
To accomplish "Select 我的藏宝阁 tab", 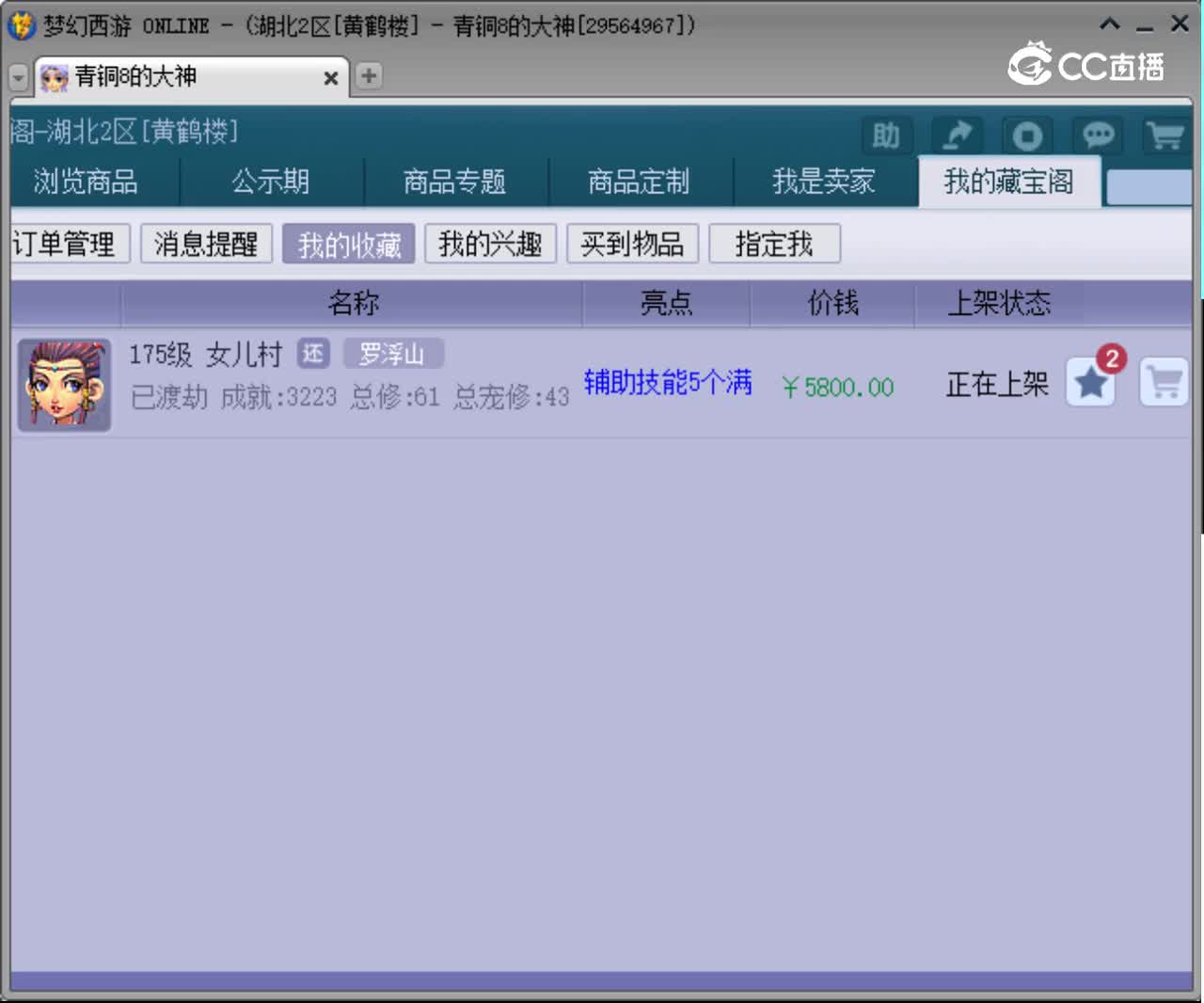I will click(x=1008, y=181).
